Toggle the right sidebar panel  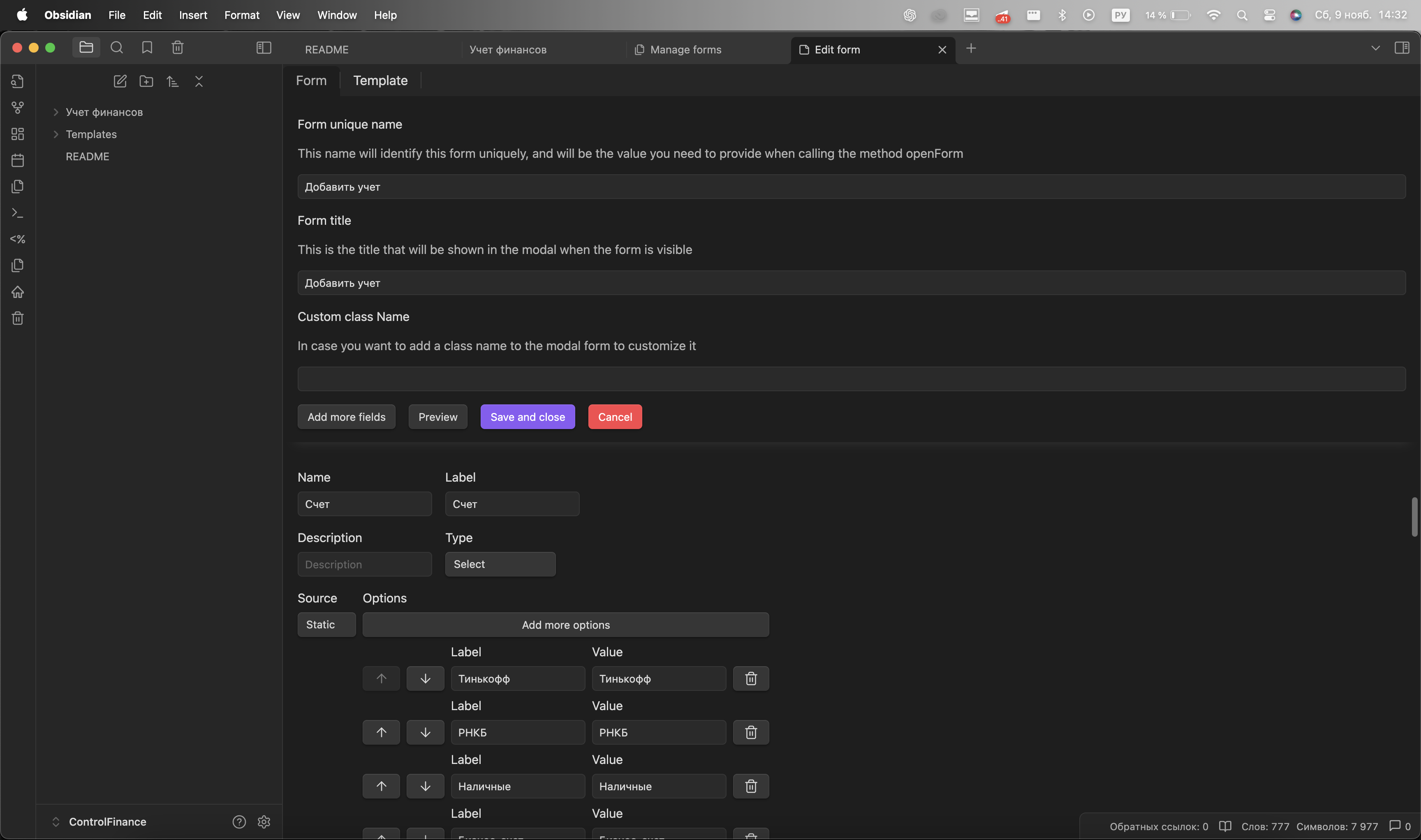pyautogui.click(x=1402, y=48)
